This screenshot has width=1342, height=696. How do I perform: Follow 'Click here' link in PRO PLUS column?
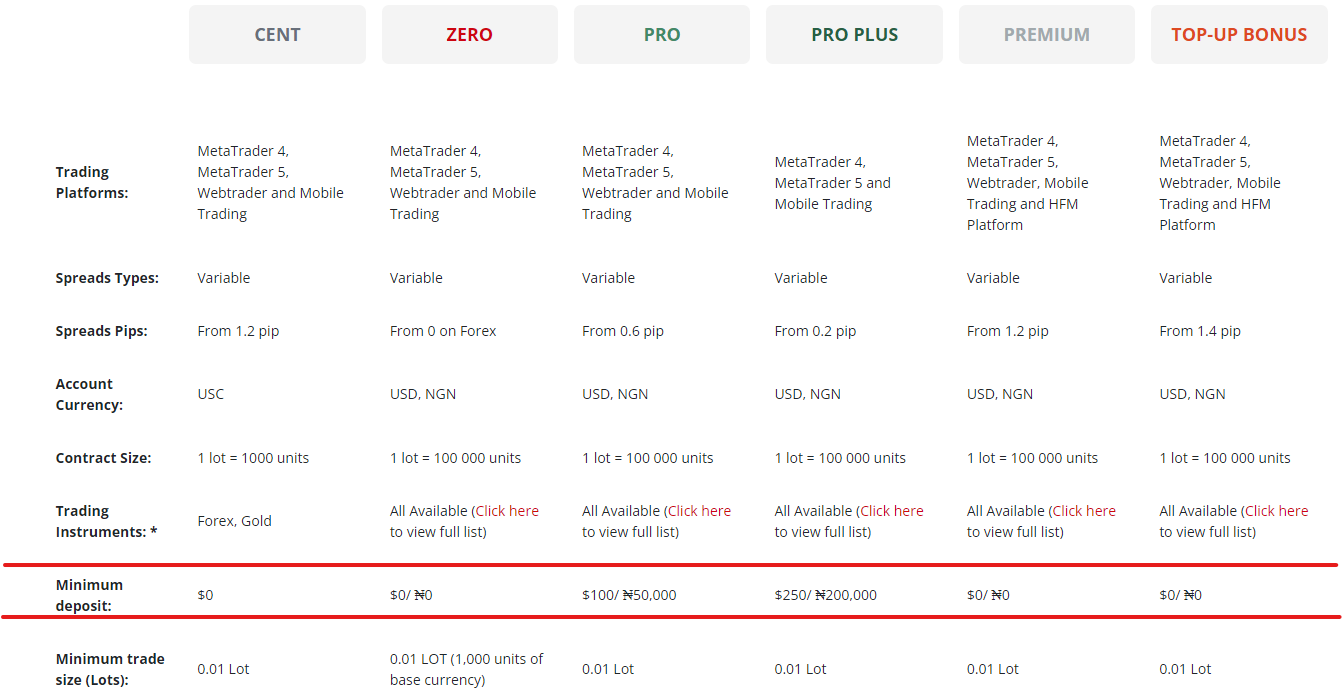point(892,511)
